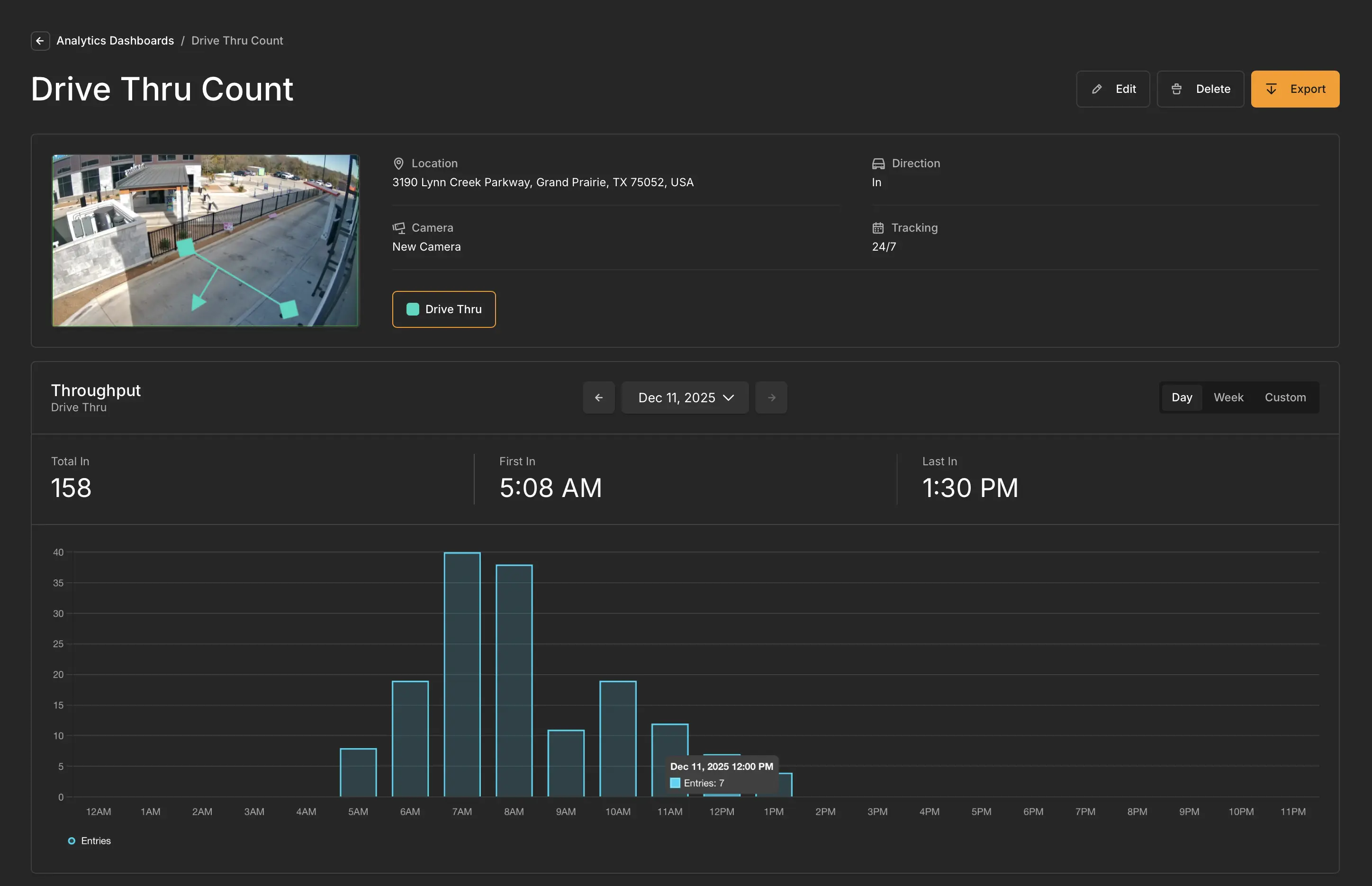Click the next date arrow

771,397
